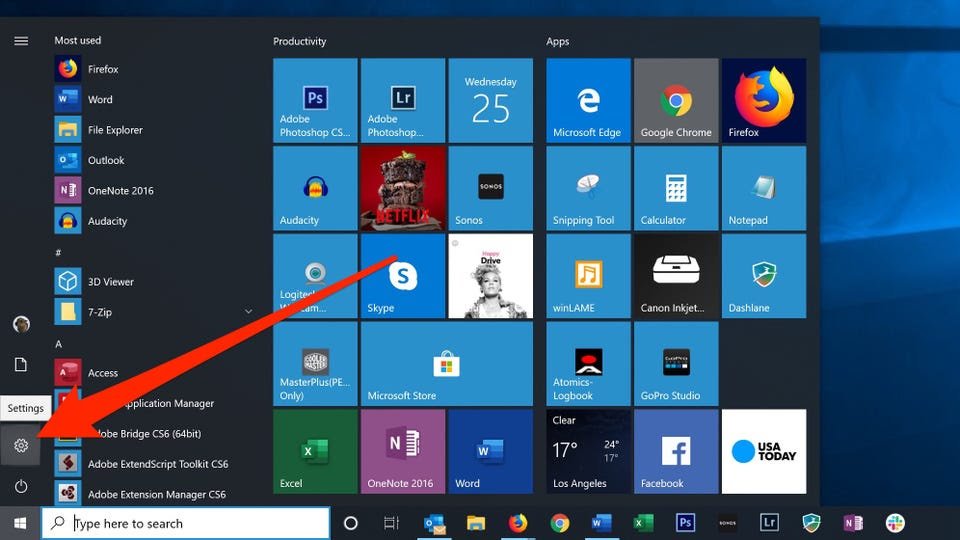Open Word from Most used list
Image resolution: width=960 pixels, height=540 pixels.
click(x=153, y=99)
